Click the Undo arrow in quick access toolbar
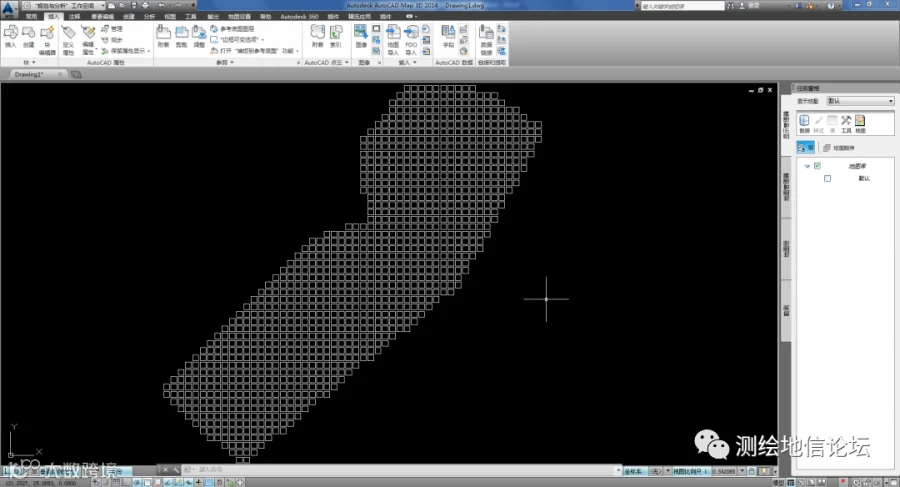Image resolution: width=900 pixels, height=487 pixels. pyautogui.click(x=161, y=5)
